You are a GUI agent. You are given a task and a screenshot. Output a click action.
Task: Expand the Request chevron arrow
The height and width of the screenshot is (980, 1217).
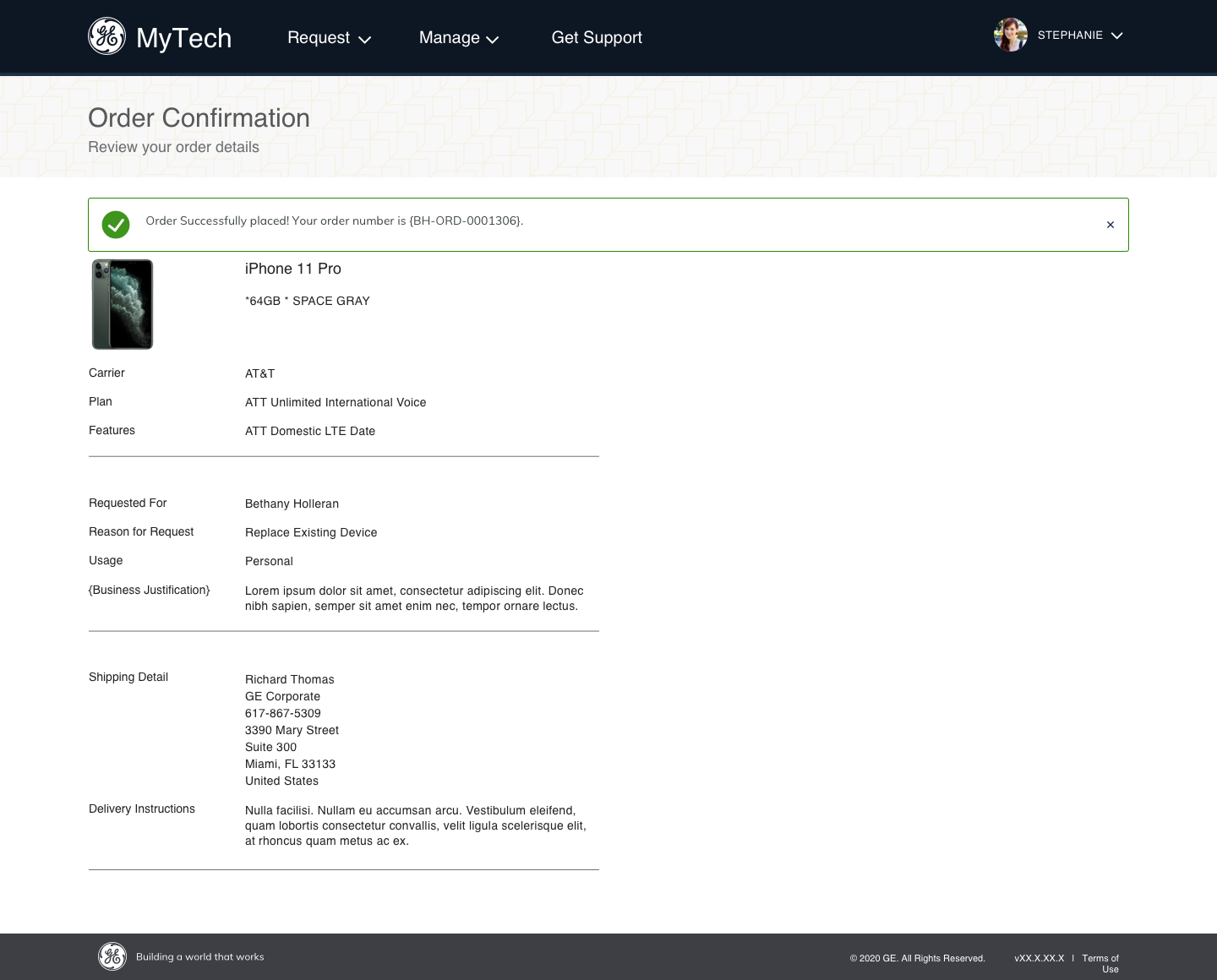pos(365,40)
